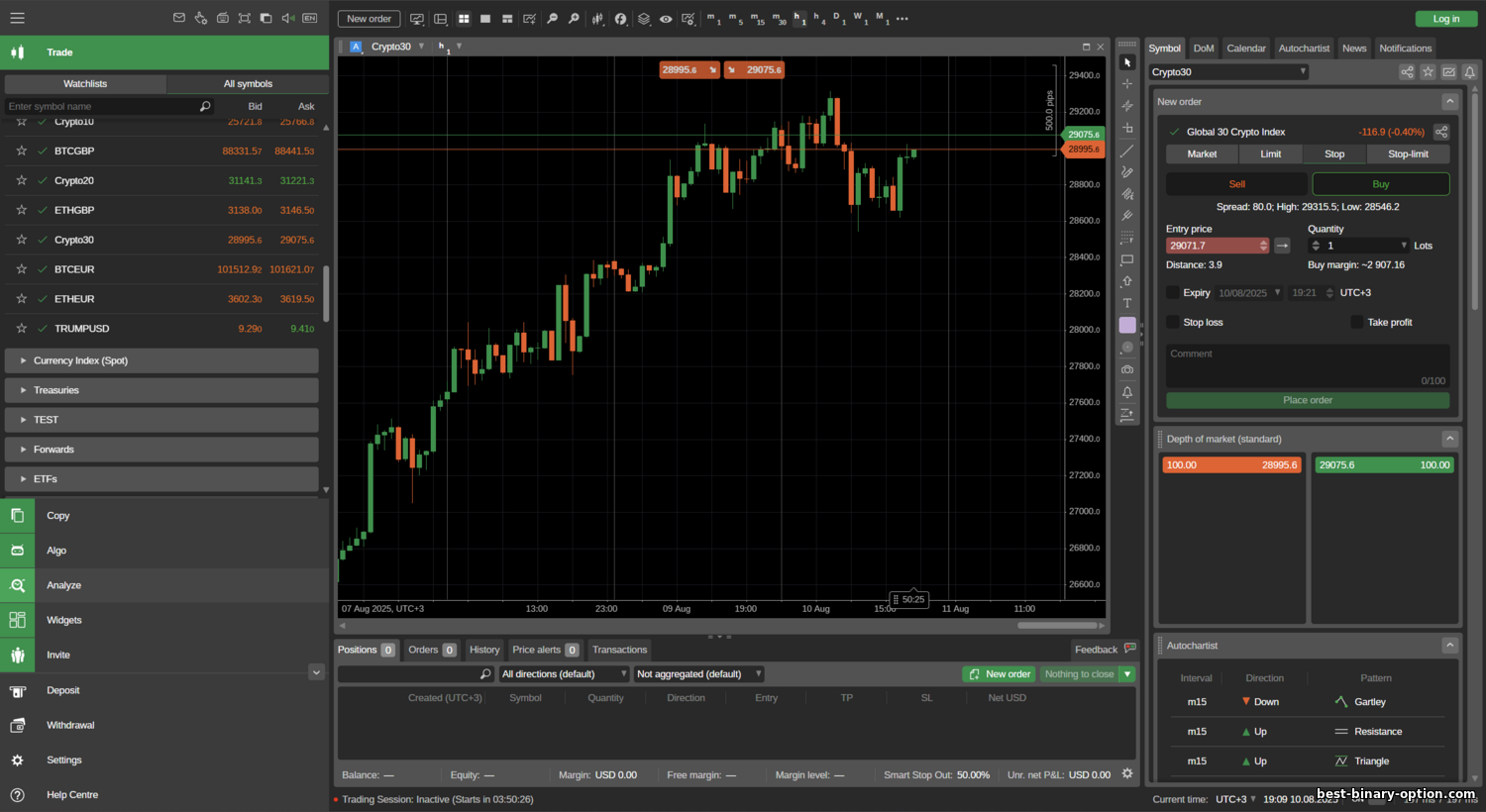The image size is (1486, 812).
Task: Take a chart snapshot with camera icon
Action: 1126,369
